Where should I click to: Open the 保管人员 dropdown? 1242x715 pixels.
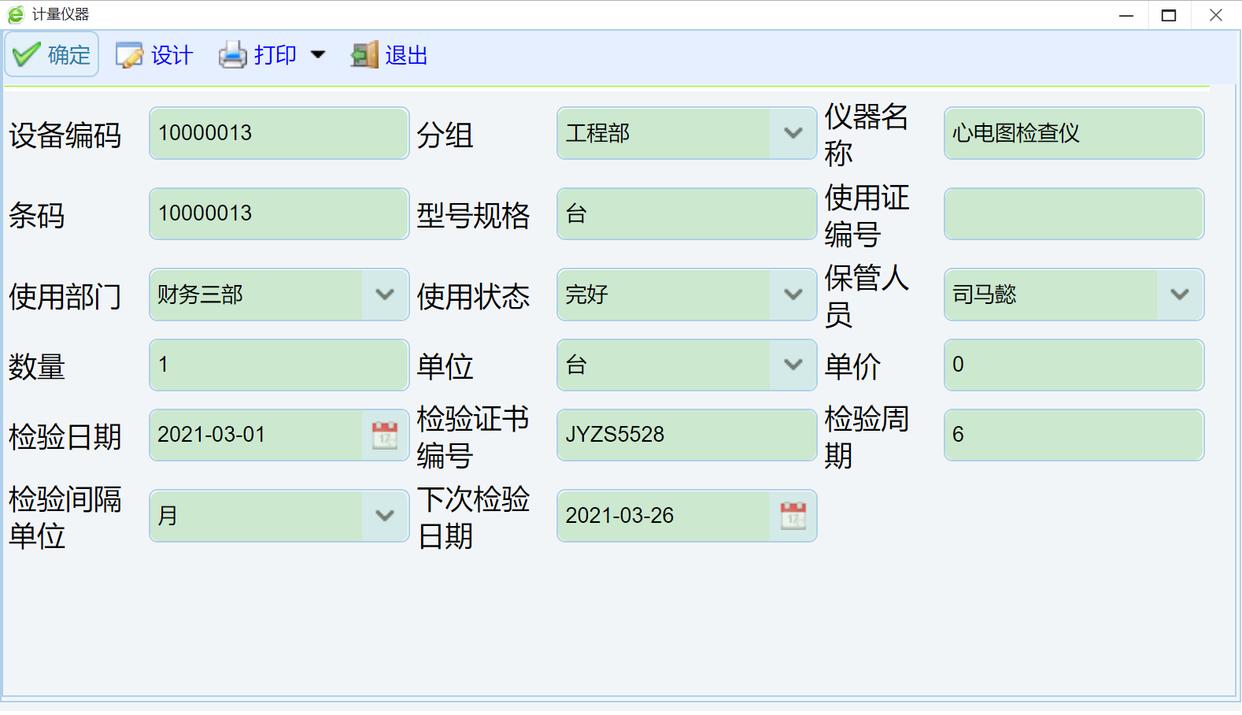(x=1180, y=295)
